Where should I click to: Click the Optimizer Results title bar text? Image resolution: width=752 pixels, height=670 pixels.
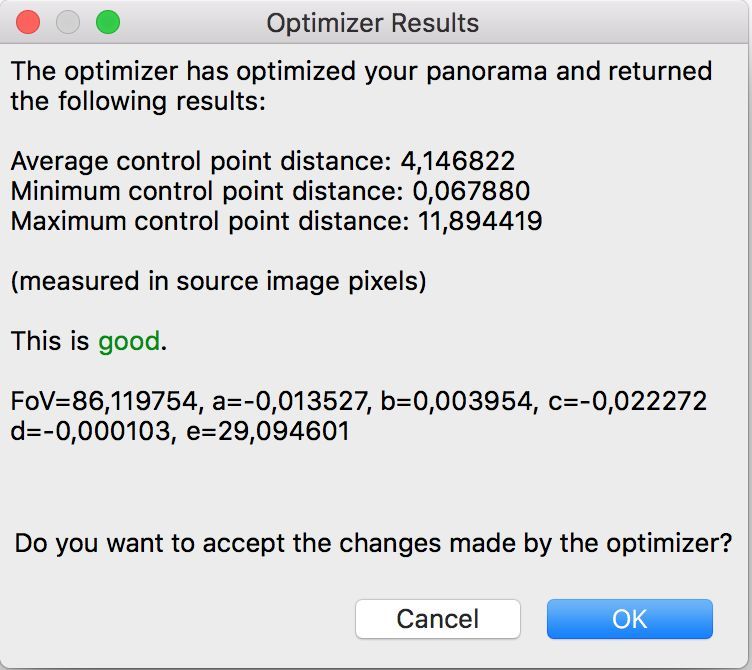tap(373, 23)
